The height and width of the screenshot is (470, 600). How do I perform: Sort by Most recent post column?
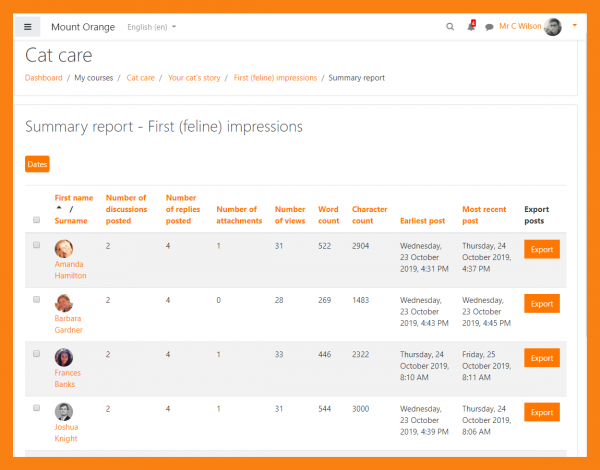[x=485, y=214]
